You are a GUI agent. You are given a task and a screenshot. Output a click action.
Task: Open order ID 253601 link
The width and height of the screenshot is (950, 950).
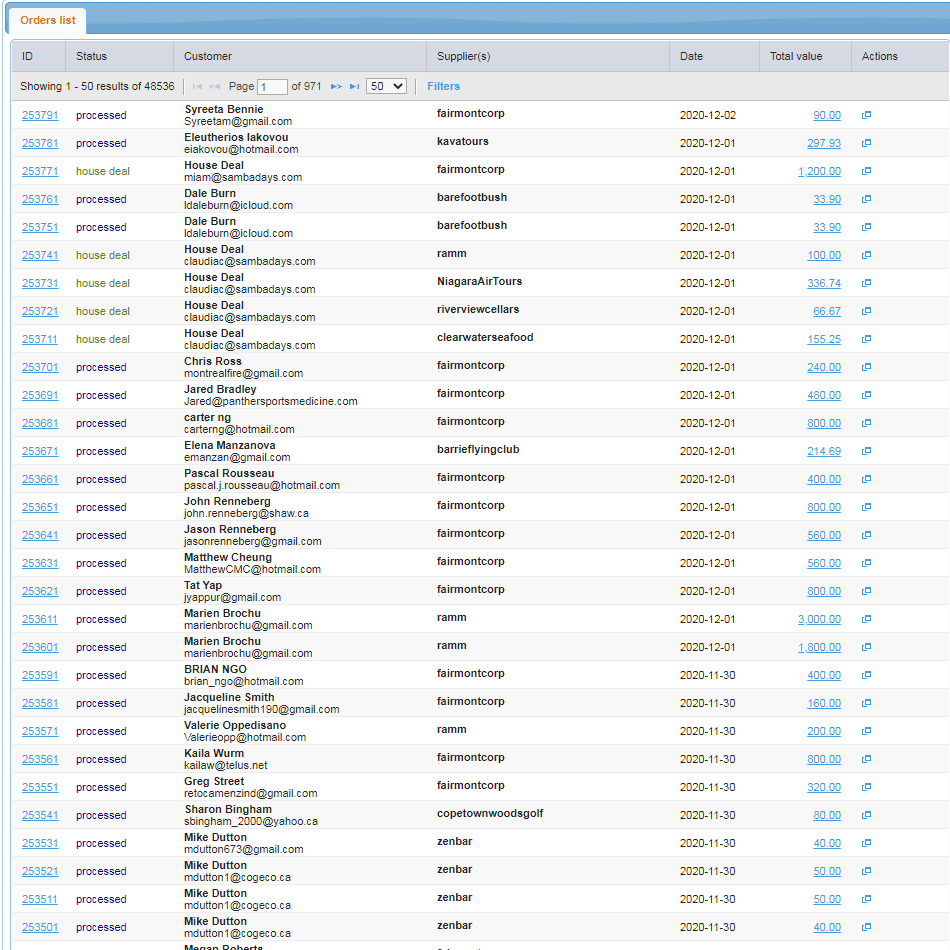click(x=40, y=647)
